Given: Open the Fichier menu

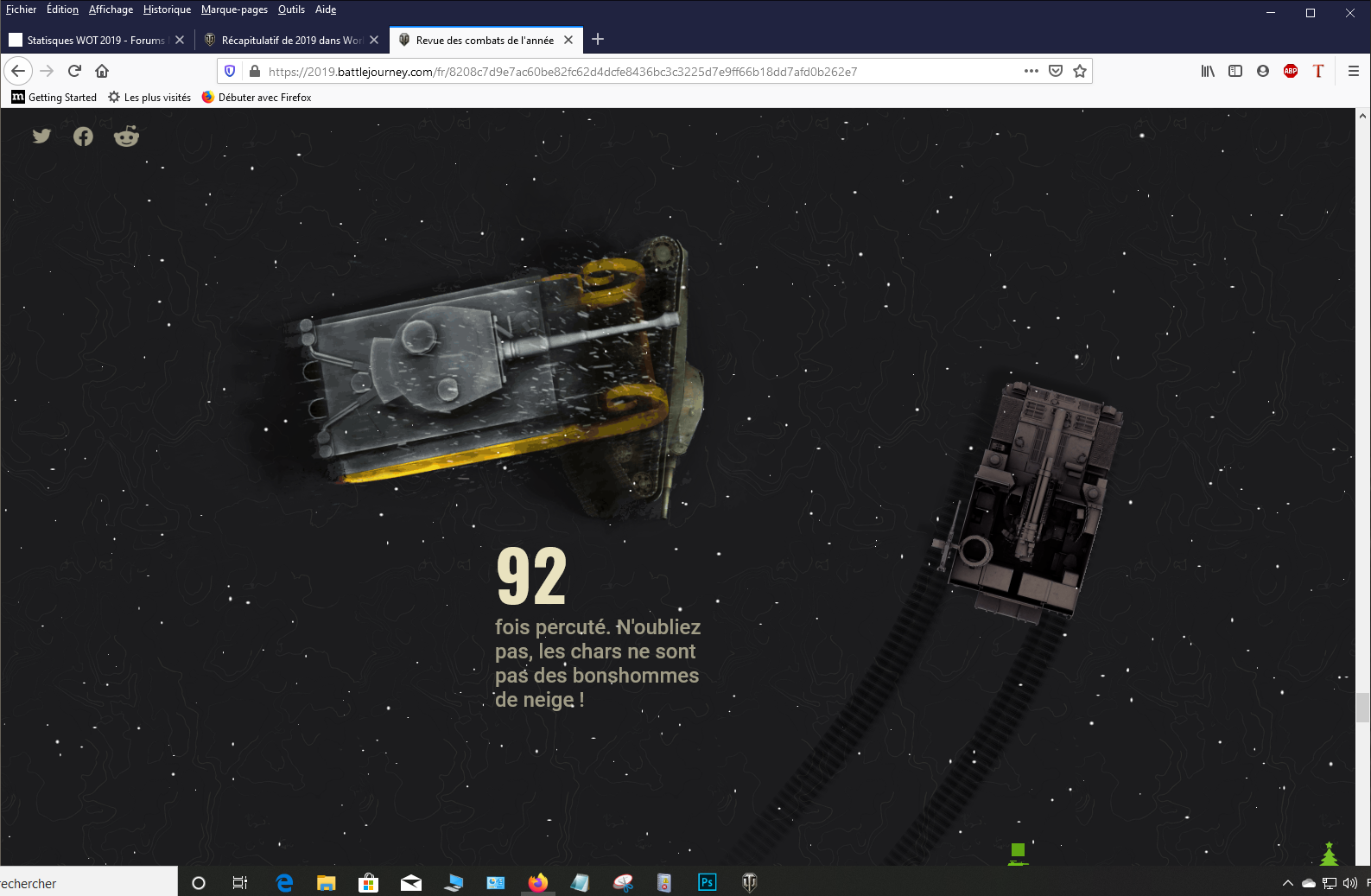Looking at the screenshot, I should point(21,10).
